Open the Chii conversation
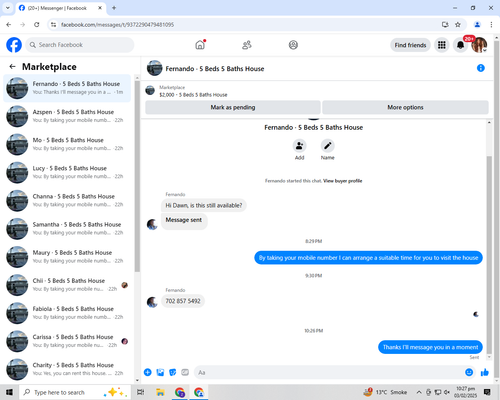Screen dimensions: 500x400 tap(67, 285)
